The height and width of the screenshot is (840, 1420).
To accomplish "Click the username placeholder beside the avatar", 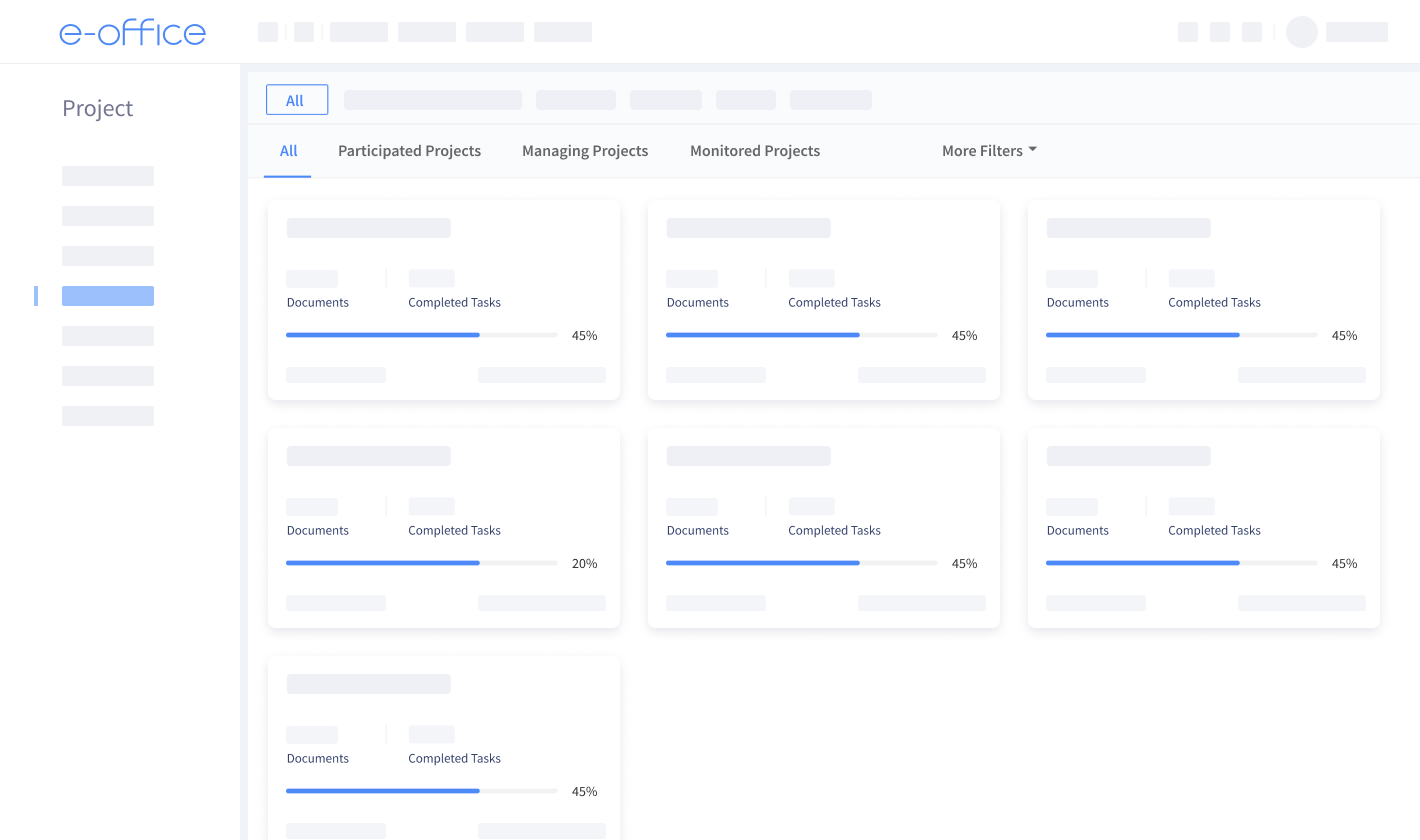I will tap(1357, 32).
